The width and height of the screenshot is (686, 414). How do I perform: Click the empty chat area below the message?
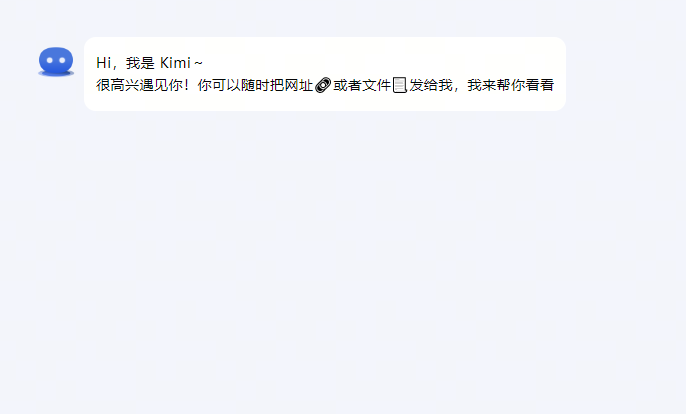343,263
